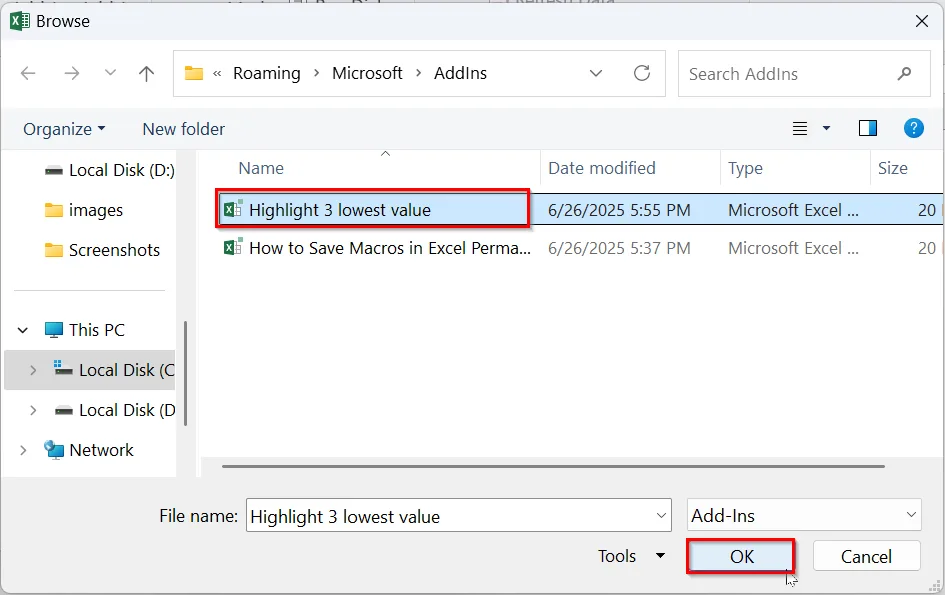Select Network in navigation pane

point(89,450)
